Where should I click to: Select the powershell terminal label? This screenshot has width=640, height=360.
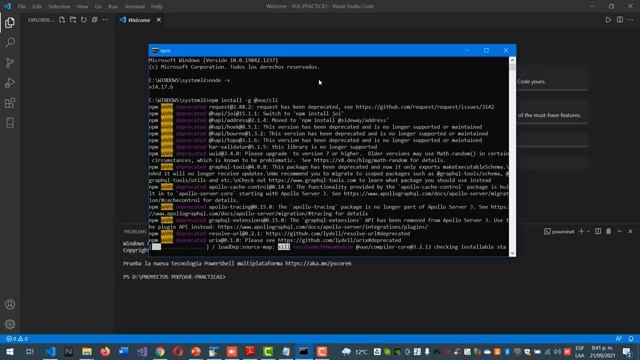point(559,231)
